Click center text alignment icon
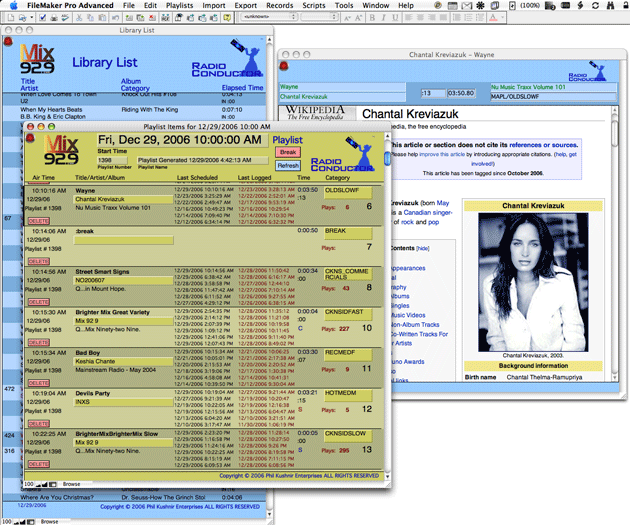Image resolution: width=630 pixels, height=525 pixels. (x=420, y=18)
